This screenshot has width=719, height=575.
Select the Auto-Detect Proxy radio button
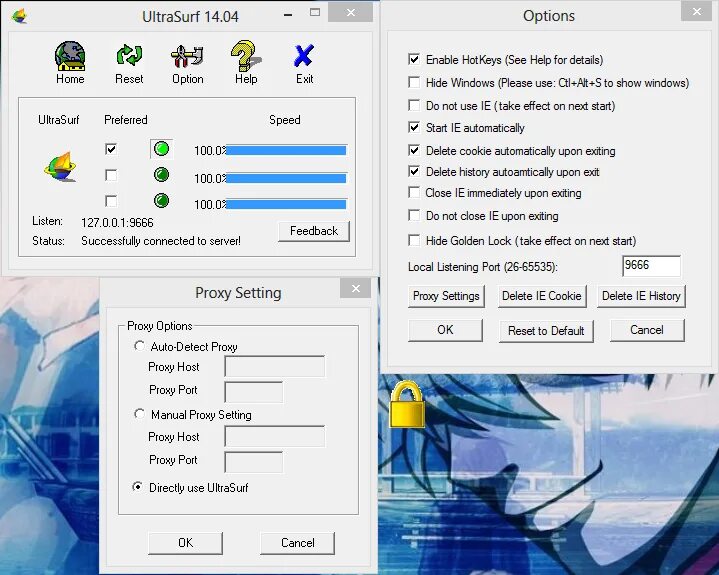coord(139,346)
